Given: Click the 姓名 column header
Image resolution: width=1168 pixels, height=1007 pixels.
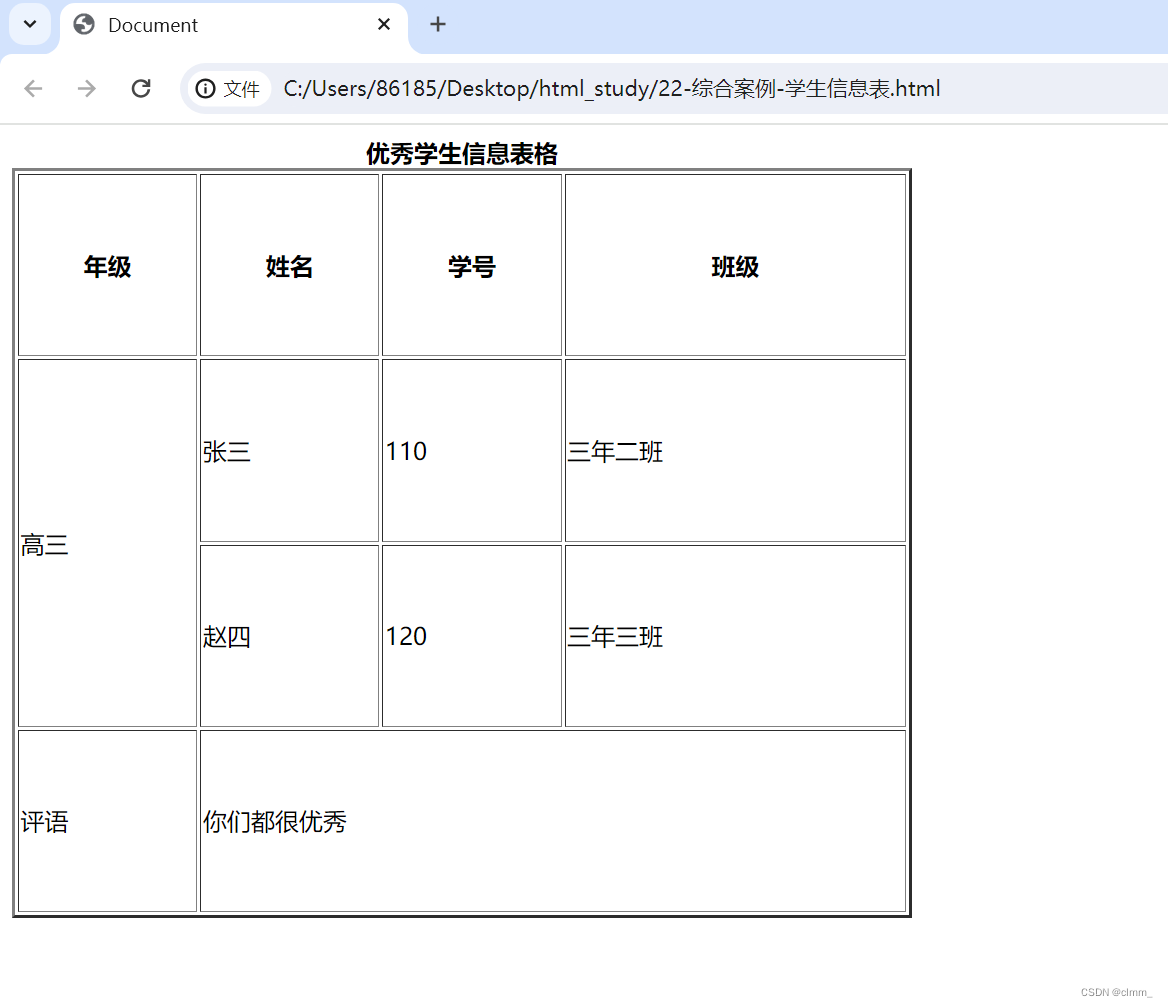Looking at the screenshot, I should tap(289, 265).
